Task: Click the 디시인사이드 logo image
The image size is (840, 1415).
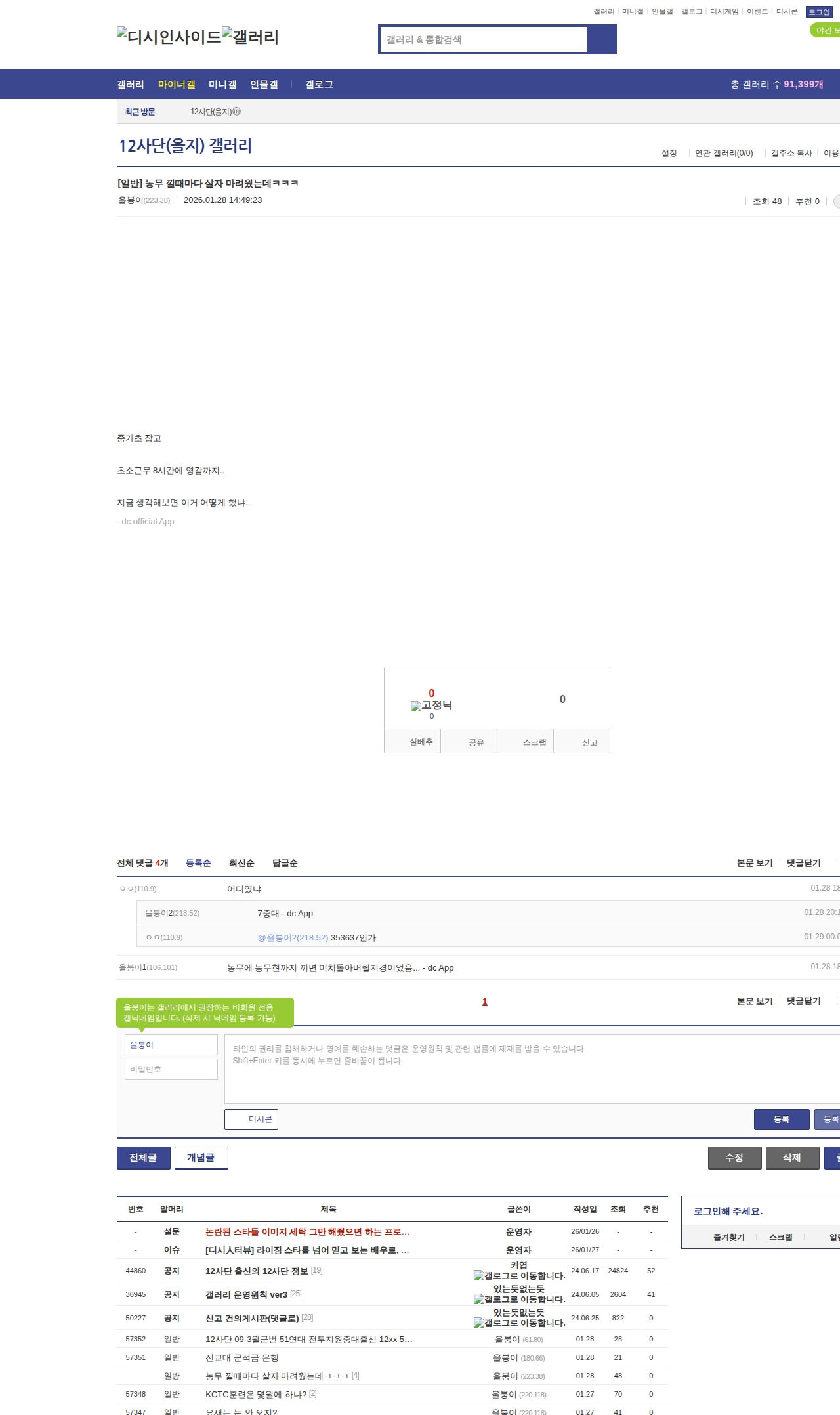Action: tap(169, 36)
